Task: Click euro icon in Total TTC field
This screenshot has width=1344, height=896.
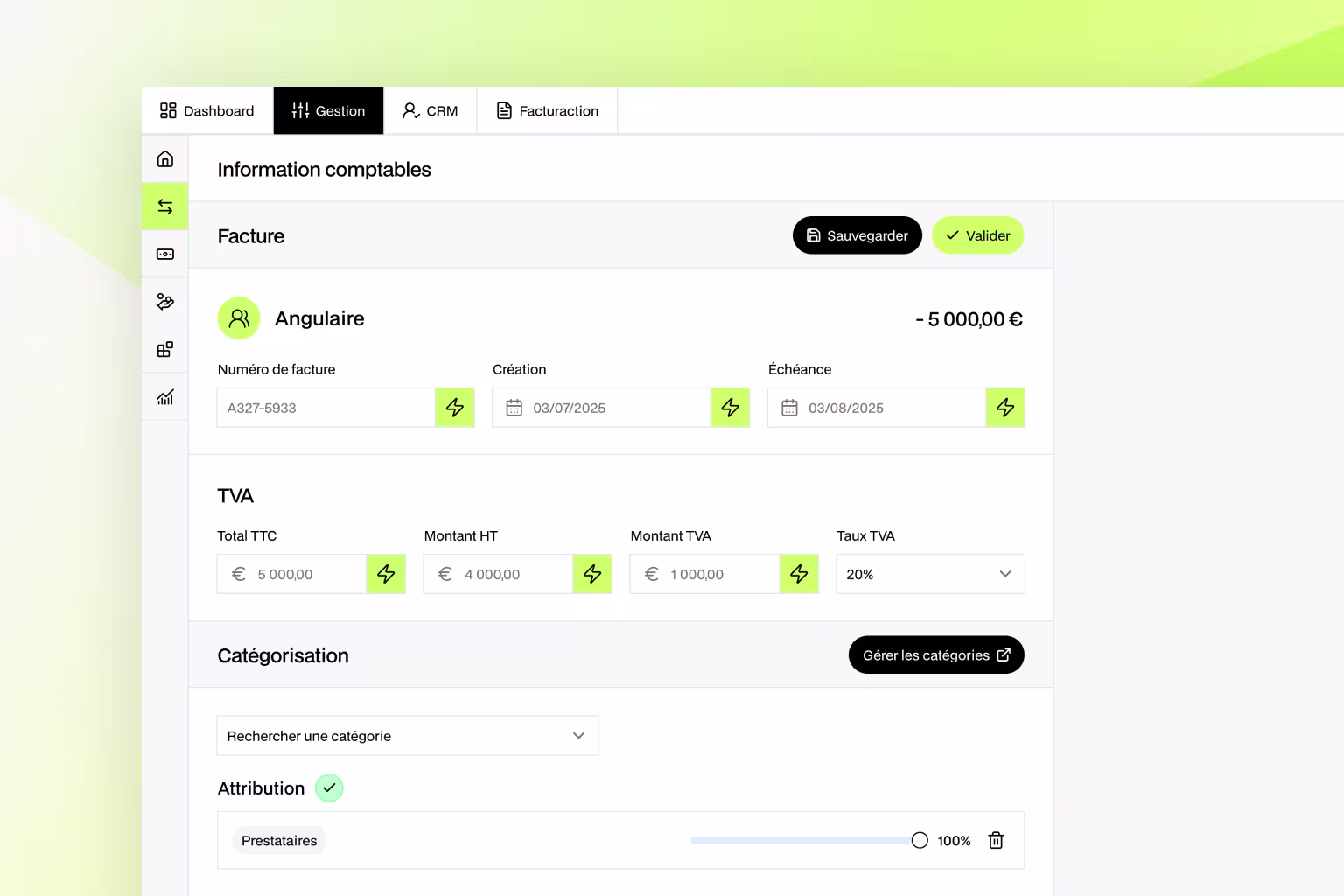Action: click(x=238, y=574)
